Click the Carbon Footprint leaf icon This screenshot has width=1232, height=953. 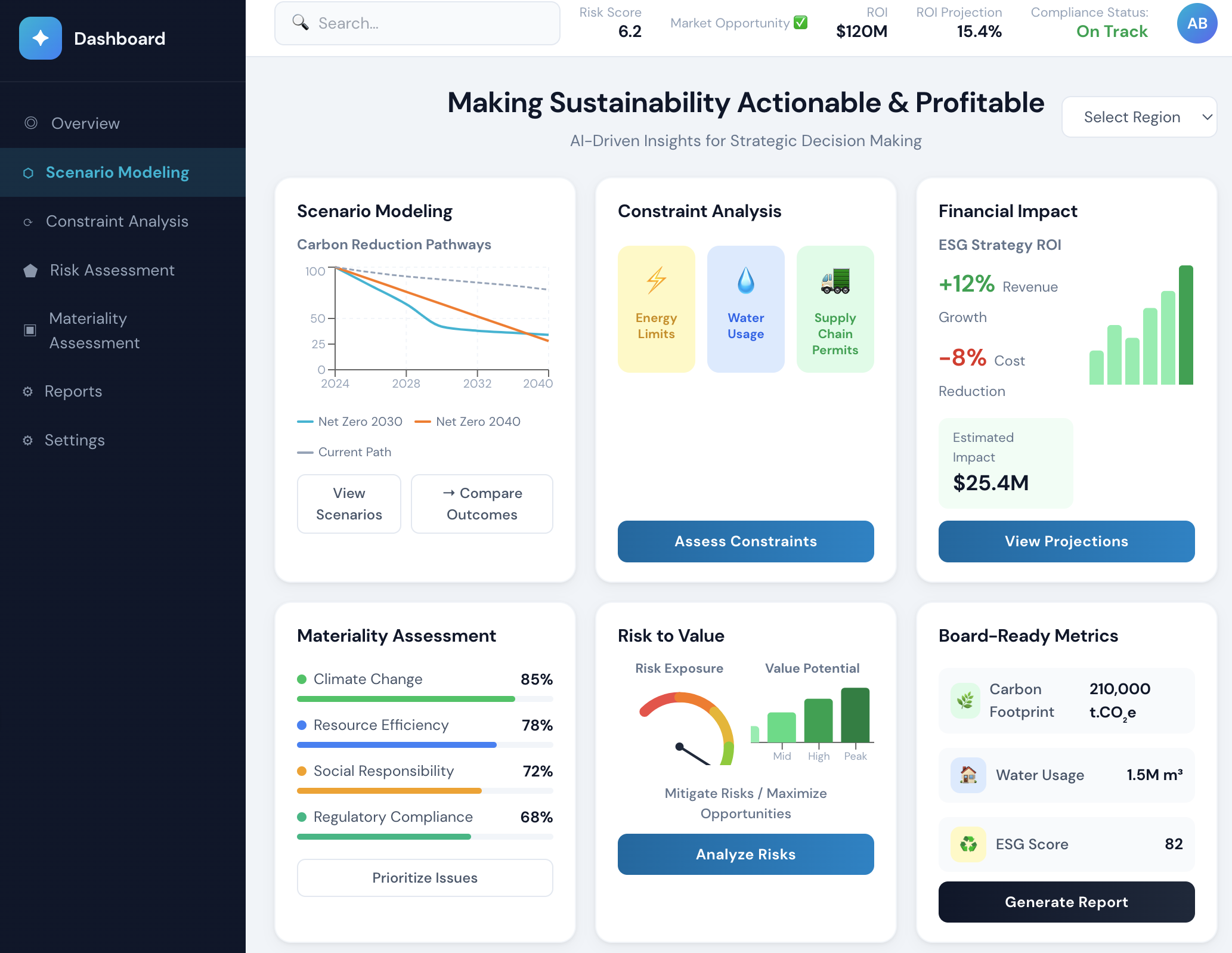(965, 700)
